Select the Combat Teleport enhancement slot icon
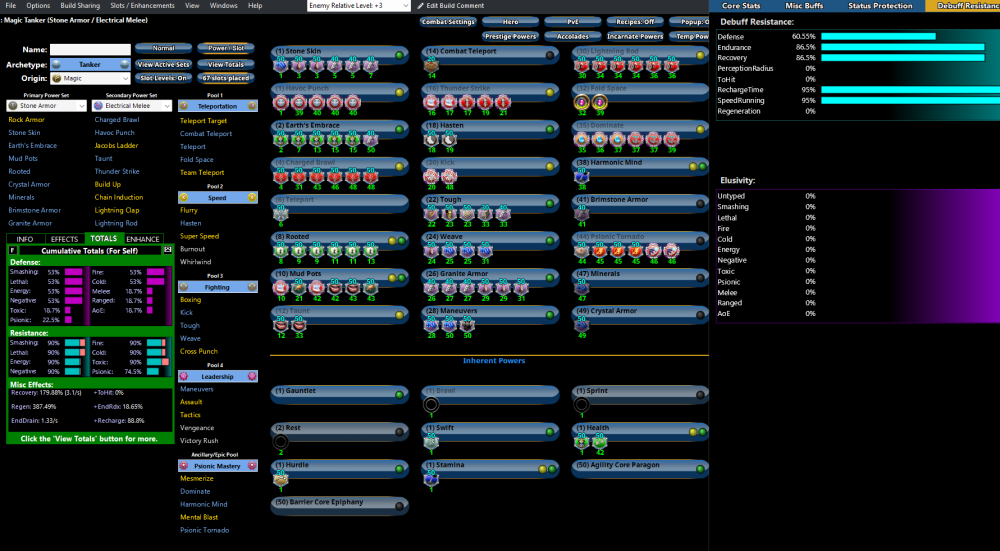The height and width of the screenshot is (551, 1000). click(432, 64)
